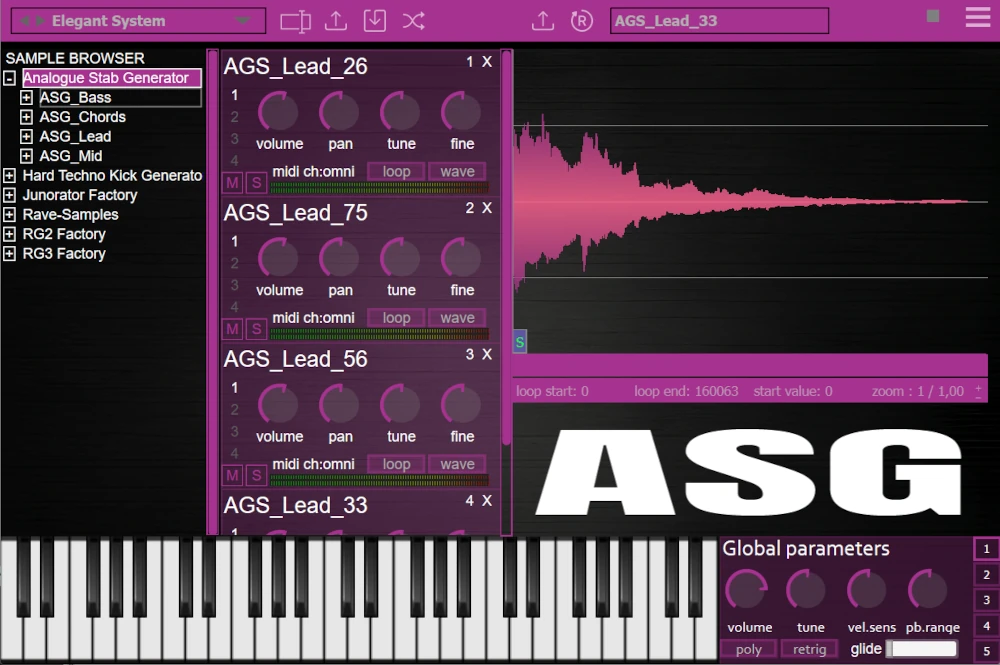Screen dimensions: 1000x665
Task: Click the wave button on AGS_Lead_26
Action: click(457, 172)
